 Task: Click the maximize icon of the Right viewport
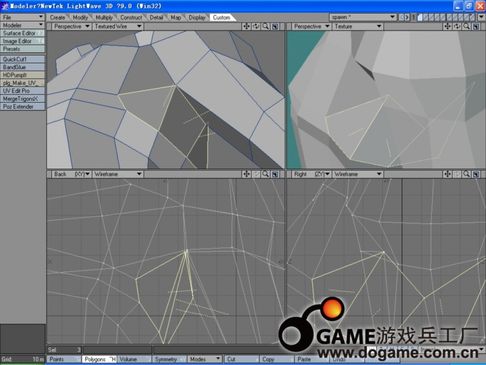pyautogui.click(x=476, y=174)
